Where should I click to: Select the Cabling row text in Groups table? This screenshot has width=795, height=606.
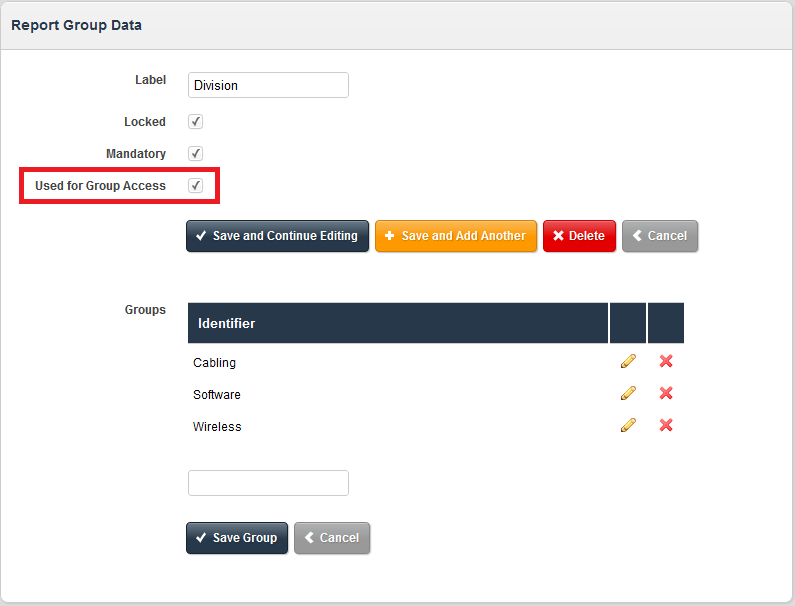pos(215,363)
